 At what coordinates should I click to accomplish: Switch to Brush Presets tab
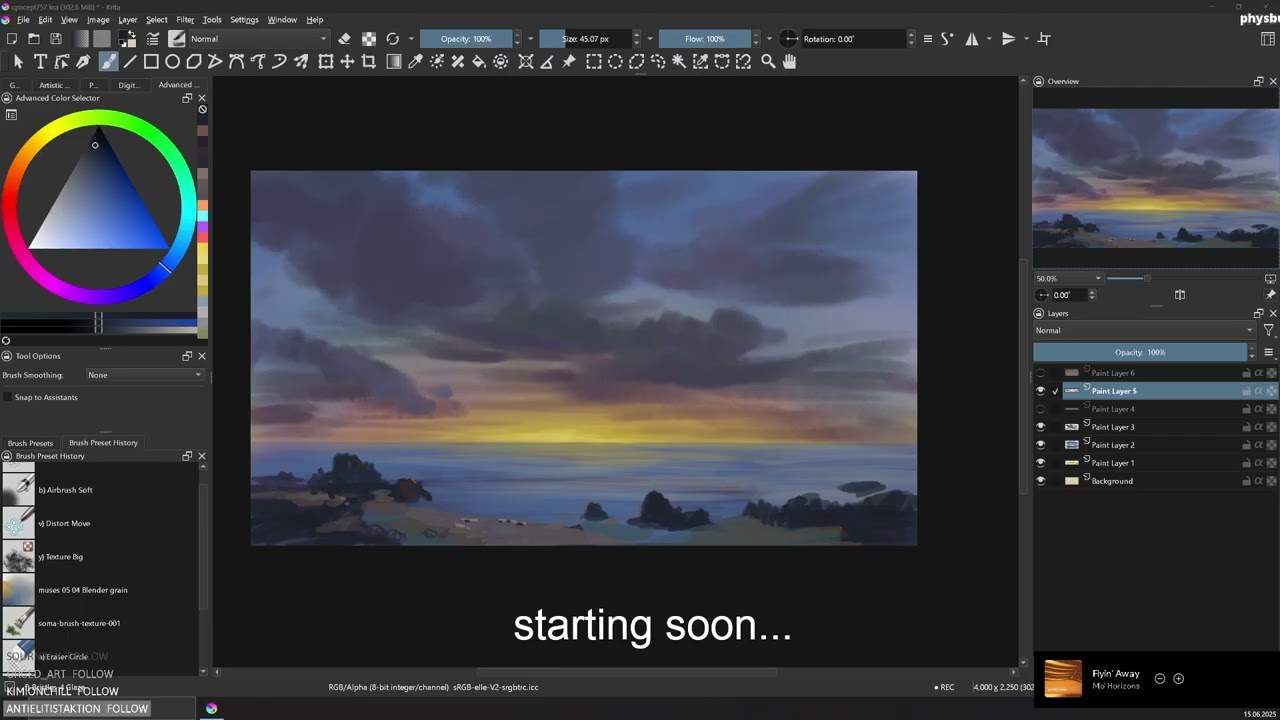pos(30,443)
